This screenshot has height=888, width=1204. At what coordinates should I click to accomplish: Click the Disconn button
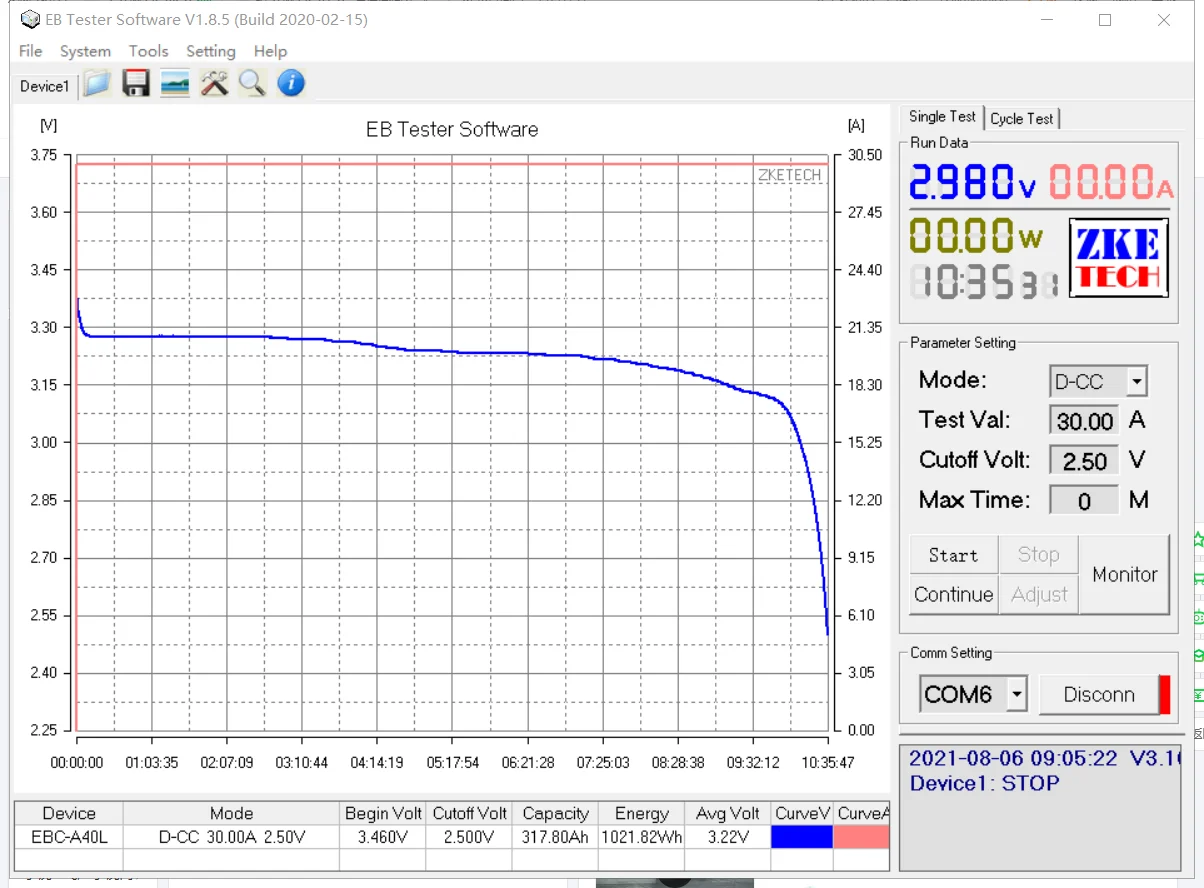click(1098, 694)
